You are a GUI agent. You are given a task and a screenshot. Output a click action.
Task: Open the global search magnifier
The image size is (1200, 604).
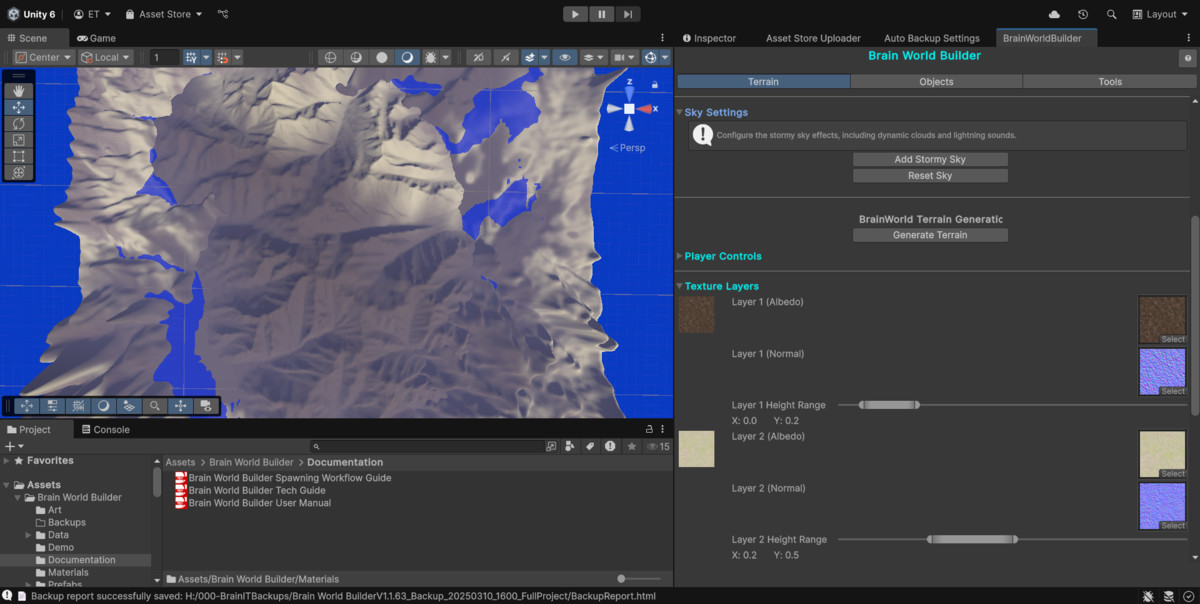click(x=1112, y=14)
